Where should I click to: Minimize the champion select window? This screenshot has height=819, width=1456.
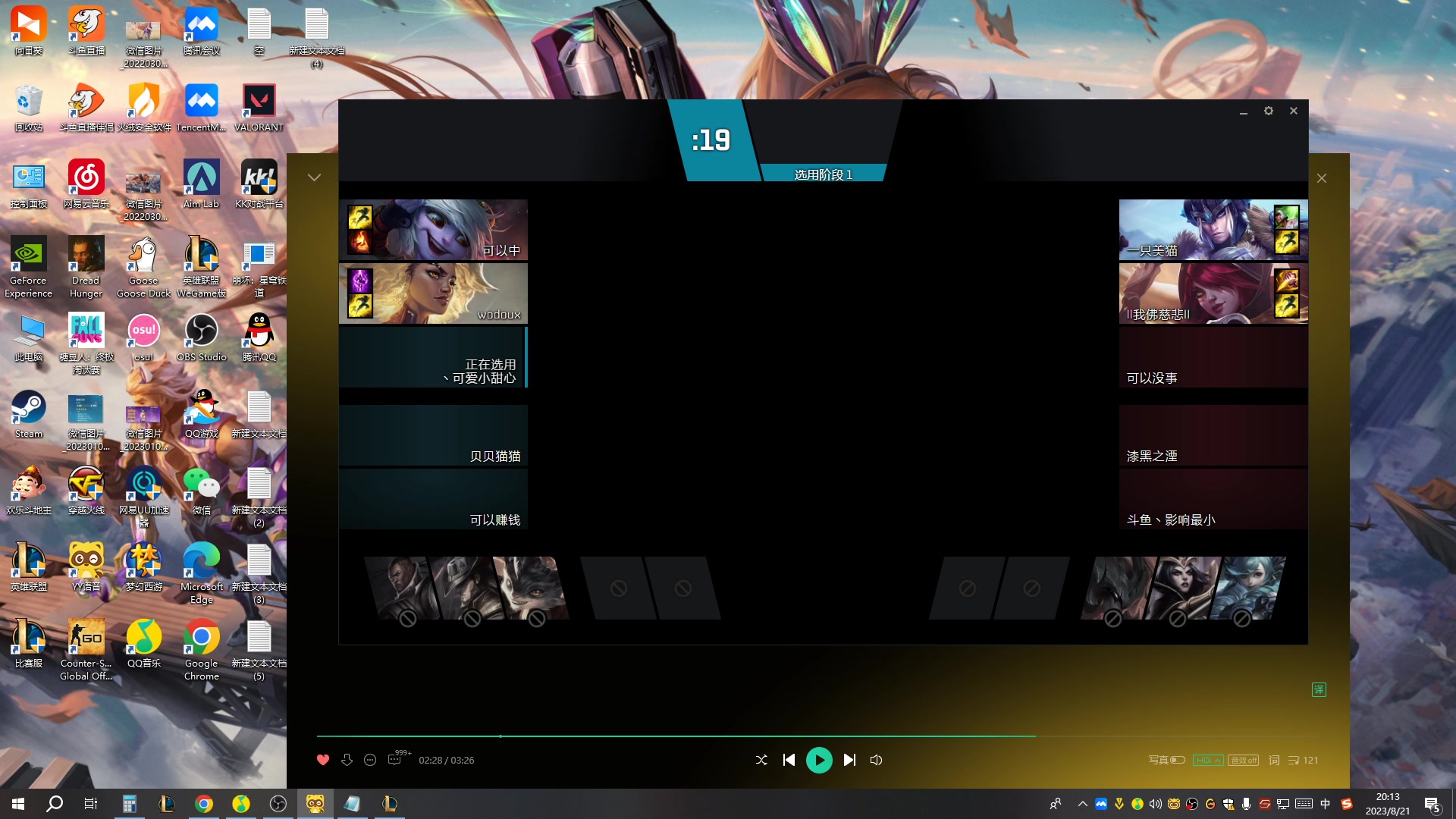point(1244,111)
